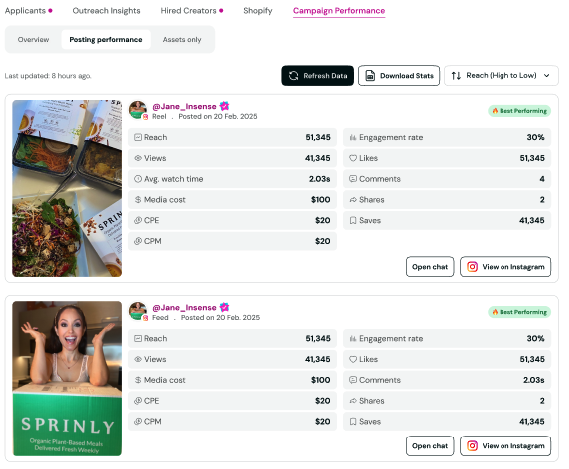
Task: Click the Saves bookmark icon in Feed post
Action: (x=353, y=421)
